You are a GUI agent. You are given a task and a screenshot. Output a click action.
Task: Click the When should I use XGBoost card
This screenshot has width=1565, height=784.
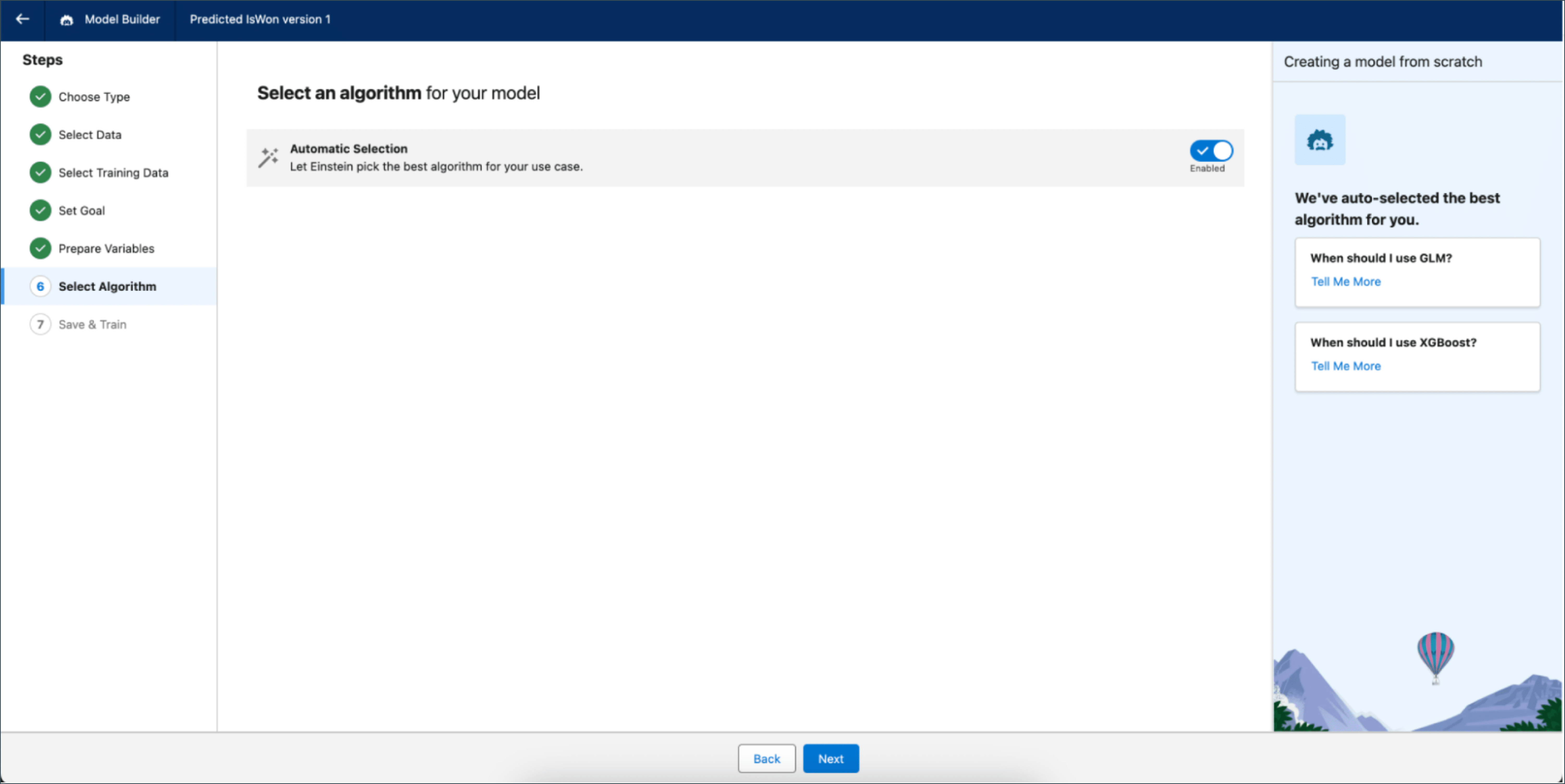point(1417,356)
